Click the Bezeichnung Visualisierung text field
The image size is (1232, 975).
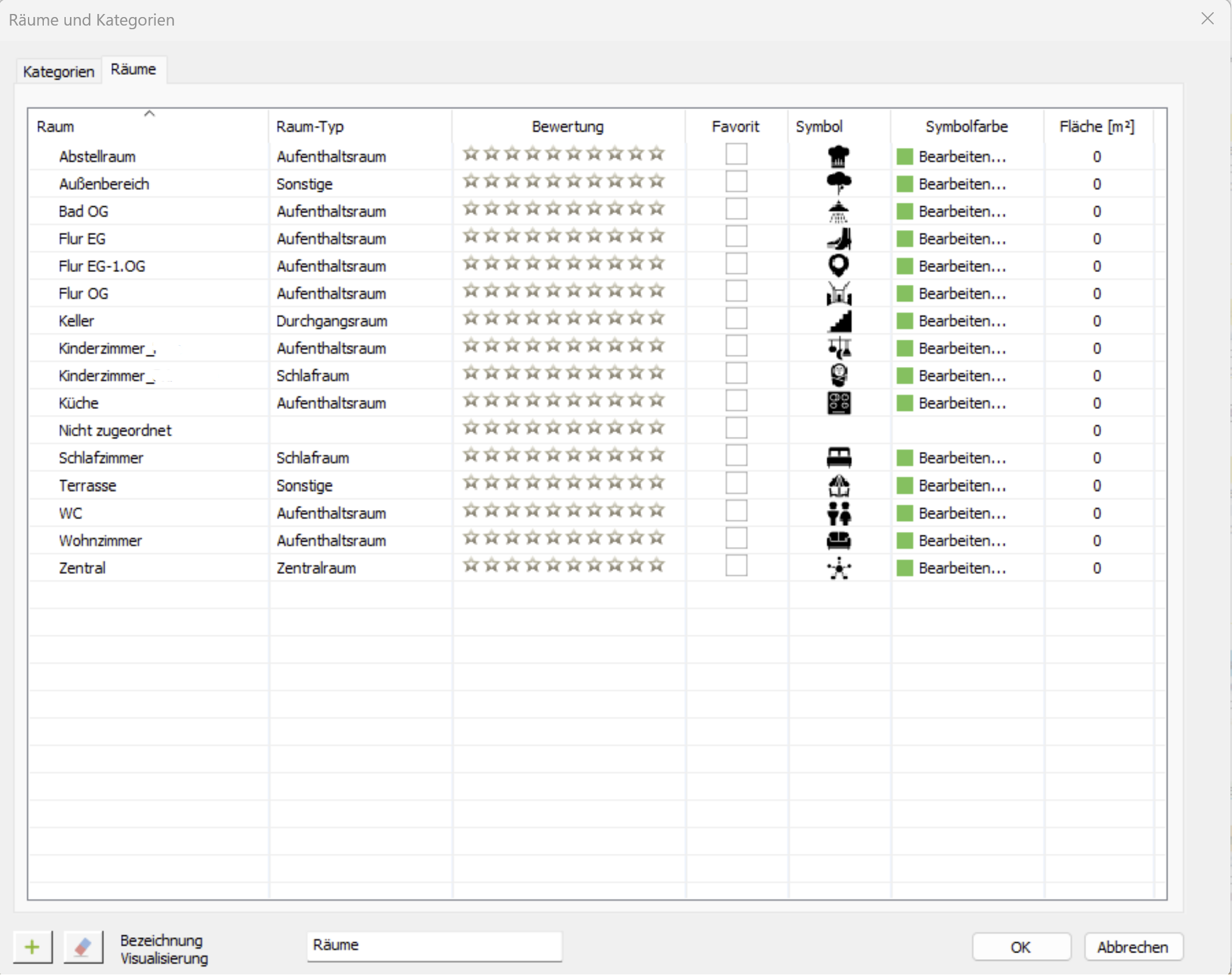pos(434,946)
